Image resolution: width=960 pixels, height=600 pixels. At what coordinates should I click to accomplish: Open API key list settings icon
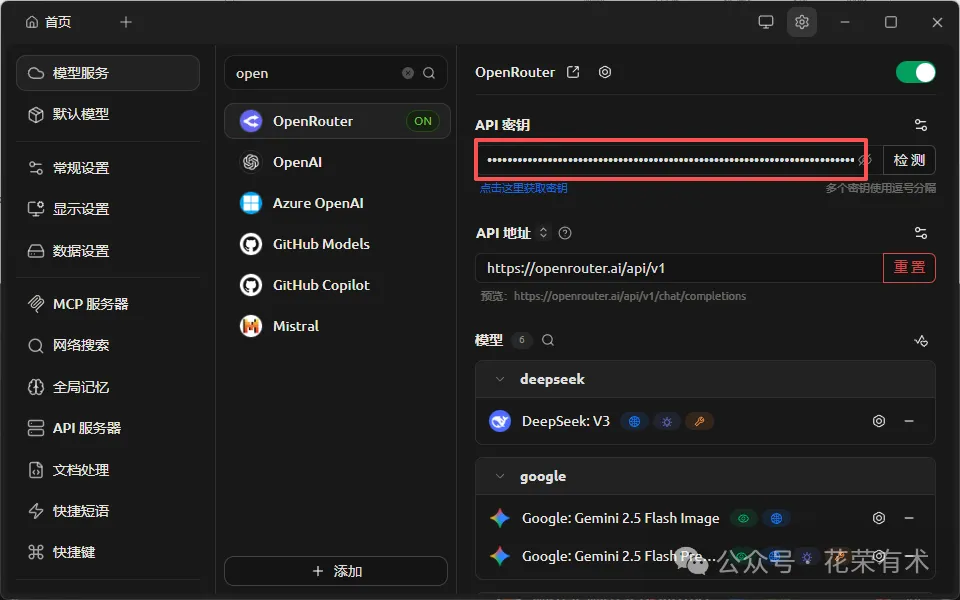tap(921, 125)
